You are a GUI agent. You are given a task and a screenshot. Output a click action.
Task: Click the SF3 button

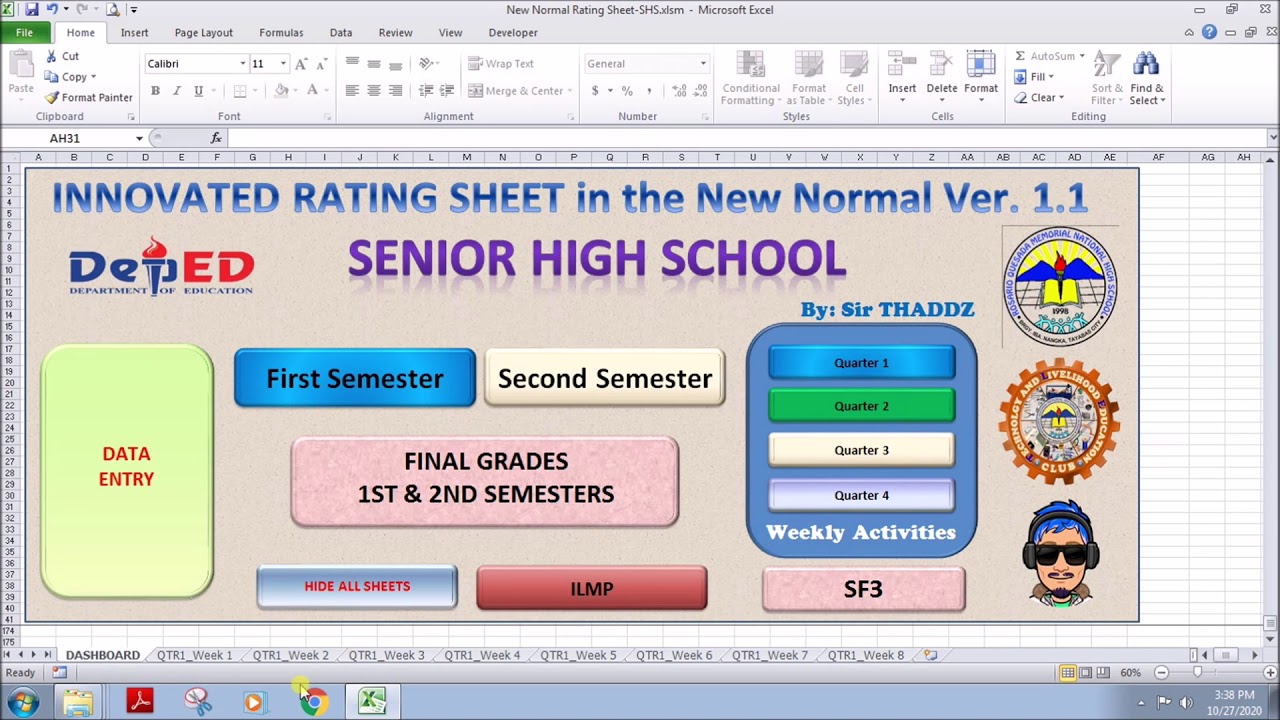pos(863,589)
